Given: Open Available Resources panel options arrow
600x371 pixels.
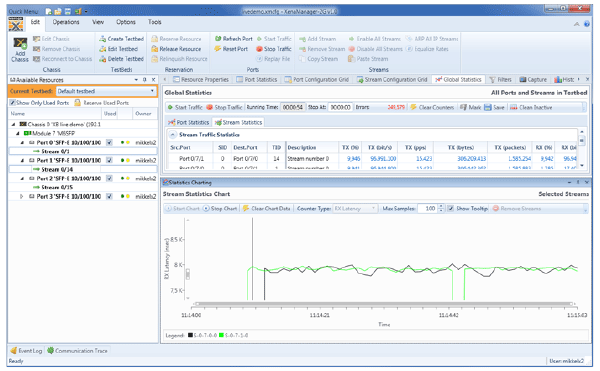Looking at the screenshot, I should point(136,80).
